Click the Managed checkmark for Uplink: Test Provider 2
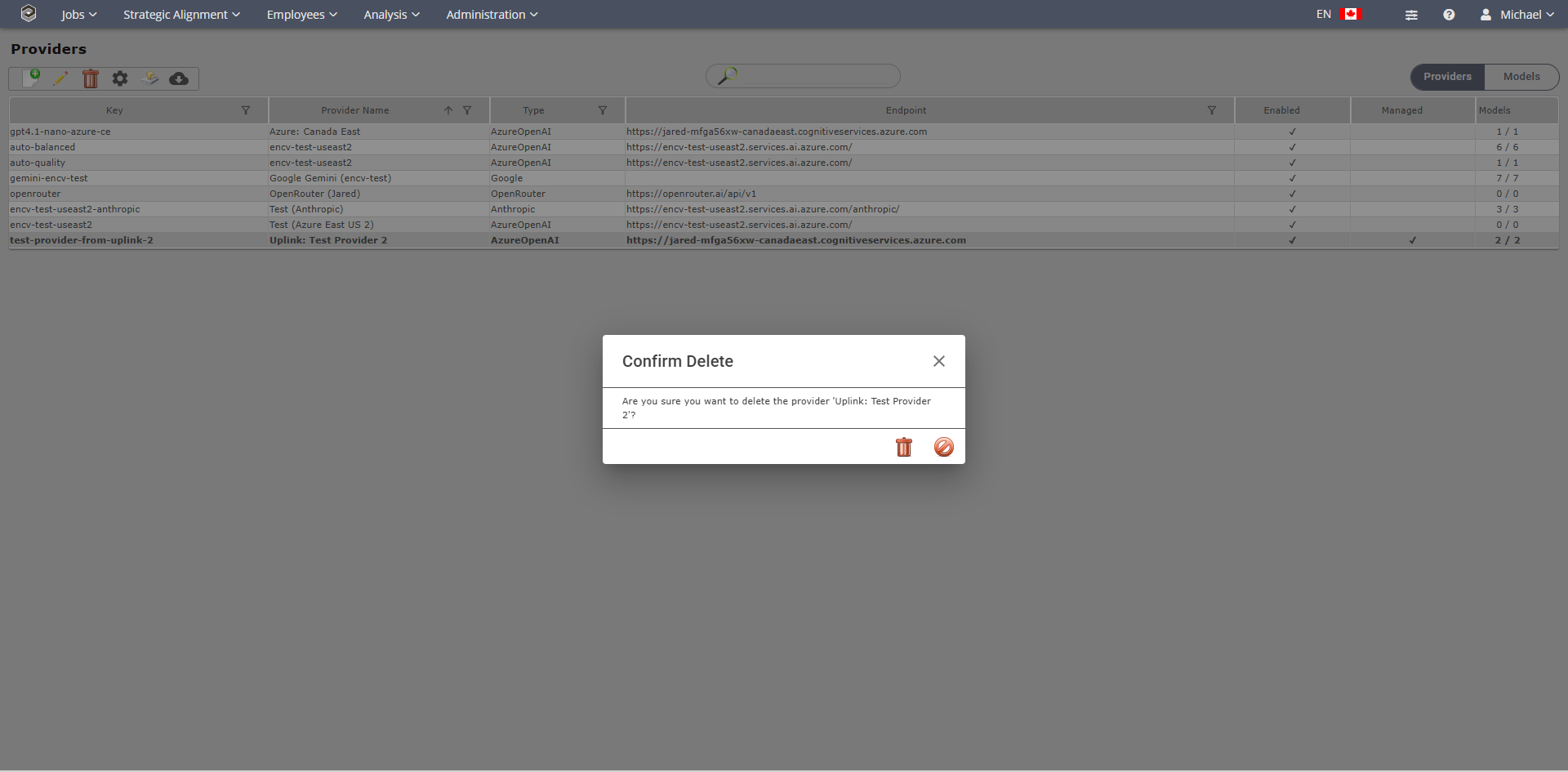This screenshot has height=772, width=1568. point(1412,240)
